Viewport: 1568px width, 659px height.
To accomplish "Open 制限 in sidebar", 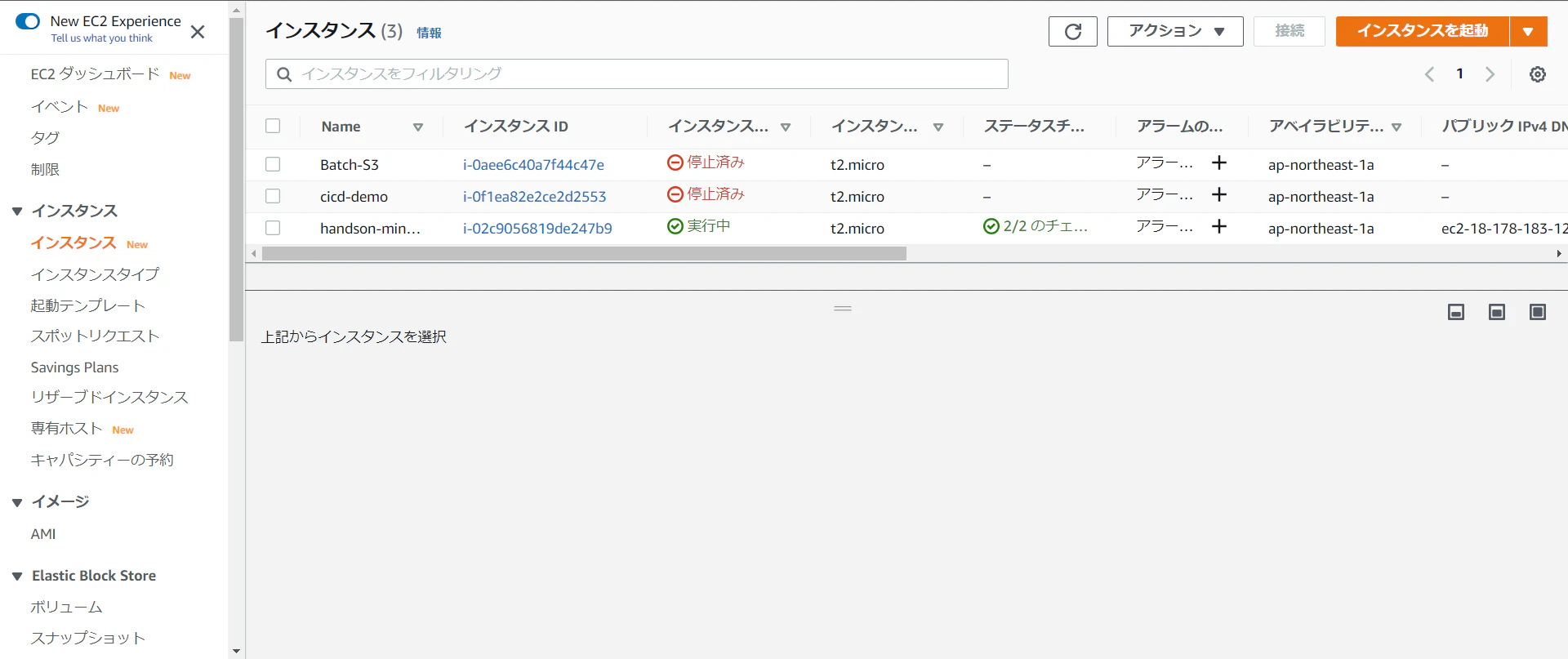I will pyautogui.click(x=45, y=169).
